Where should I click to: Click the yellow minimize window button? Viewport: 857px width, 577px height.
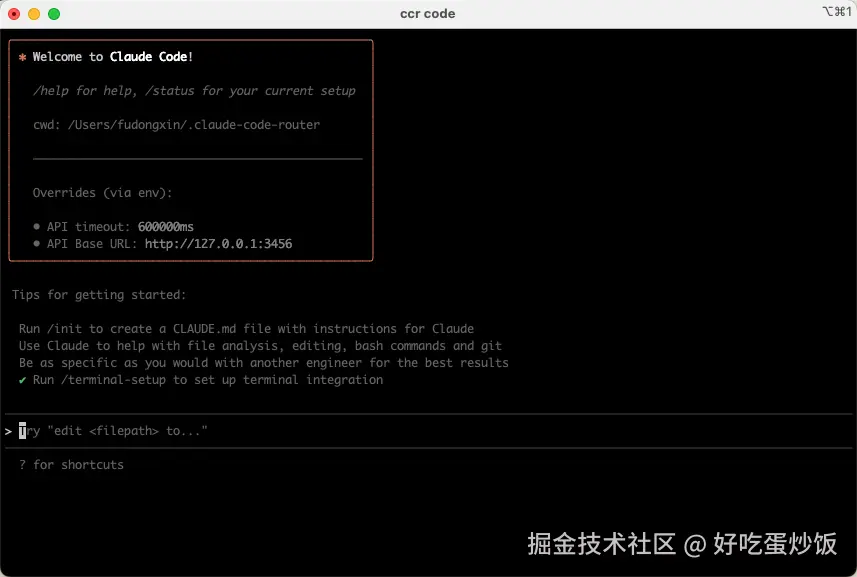tap(34, 14)
